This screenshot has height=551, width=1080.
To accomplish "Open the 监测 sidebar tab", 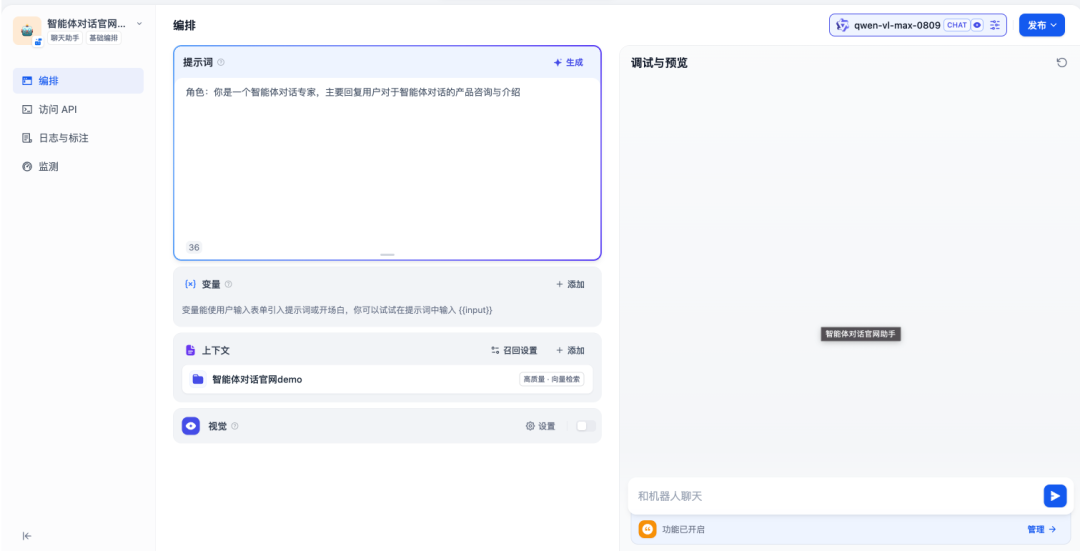I will click(x=79, y=167).
